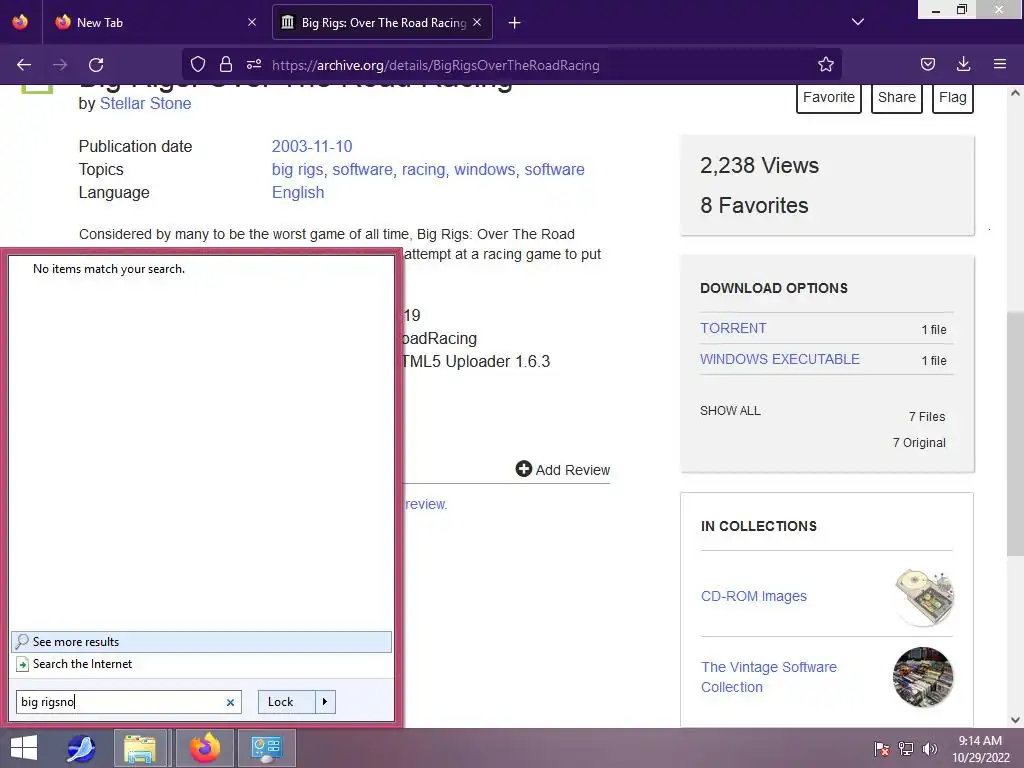
Task: Open a new tab with the plus button
Action: (x=515, y=23)
